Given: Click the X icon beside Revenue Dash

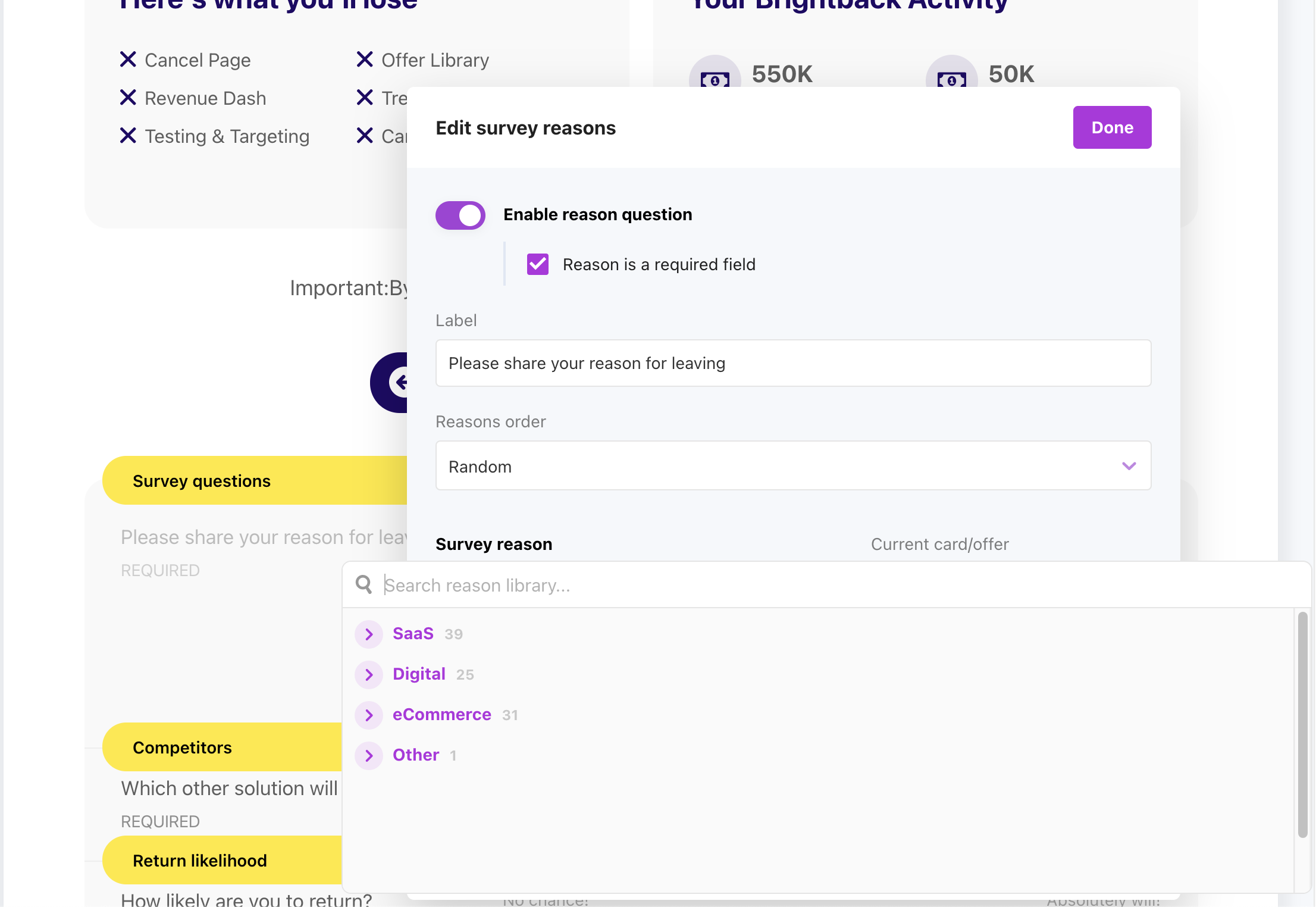Looking at the screenshot, I should click(x=128, y=98).
